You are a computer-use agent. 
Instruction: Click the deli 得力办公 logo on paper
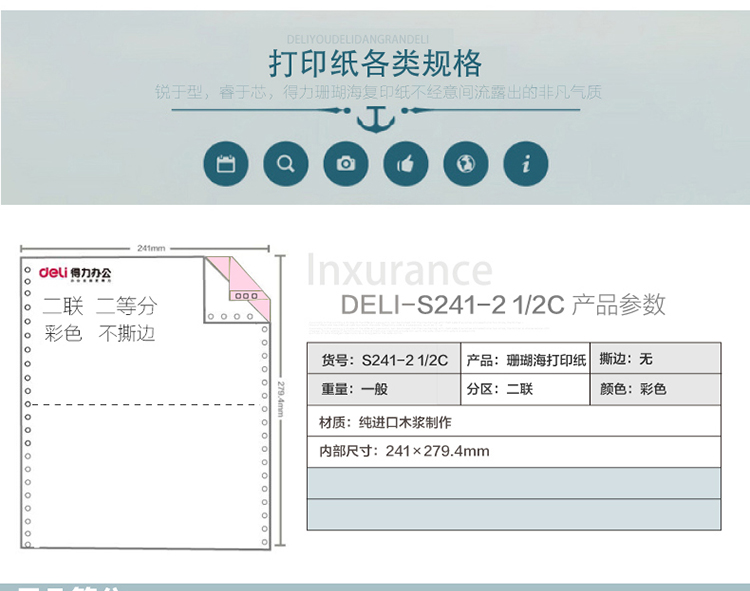coord(75,274)
